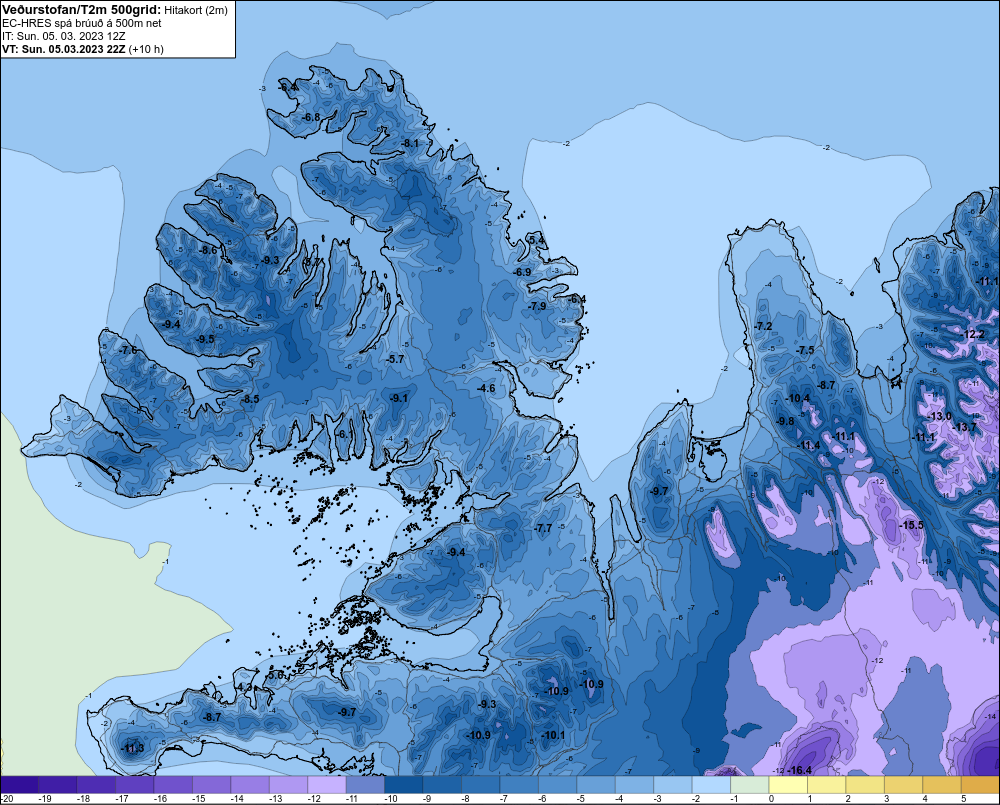Click the 0 value on the color scale
This screenshot has height=805, width=1000.
click(x=772, y=799)
